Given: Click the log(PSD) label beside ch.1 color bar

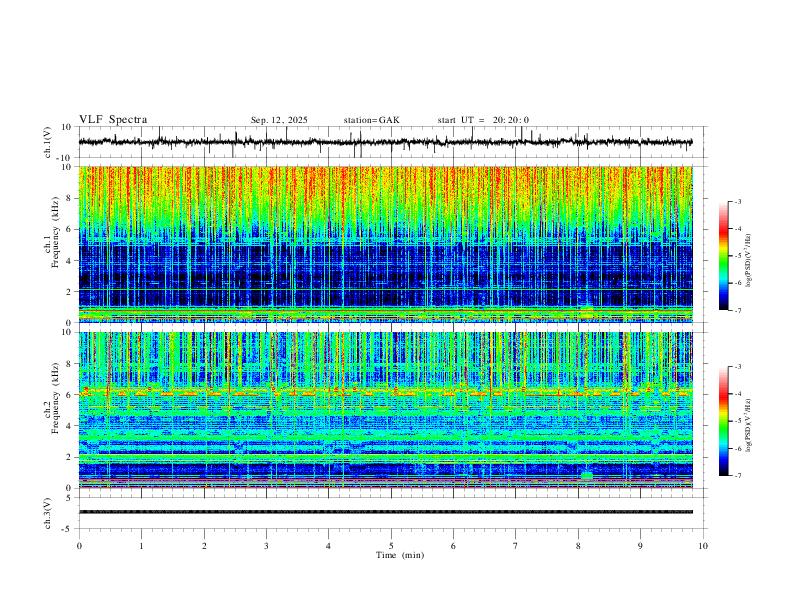Looking at the screenshot, I should (749, 261).
